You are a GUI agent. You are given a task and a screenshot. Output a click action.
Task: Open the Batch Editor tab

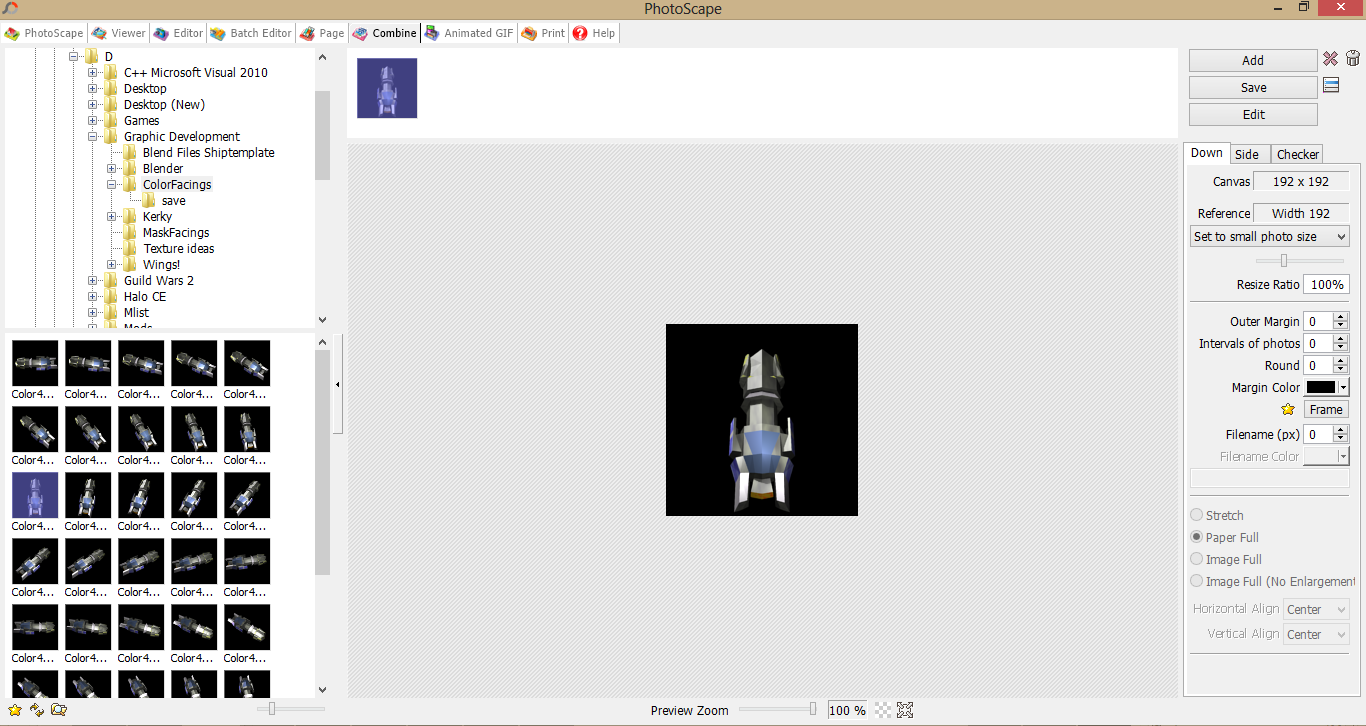coord(251,33)
